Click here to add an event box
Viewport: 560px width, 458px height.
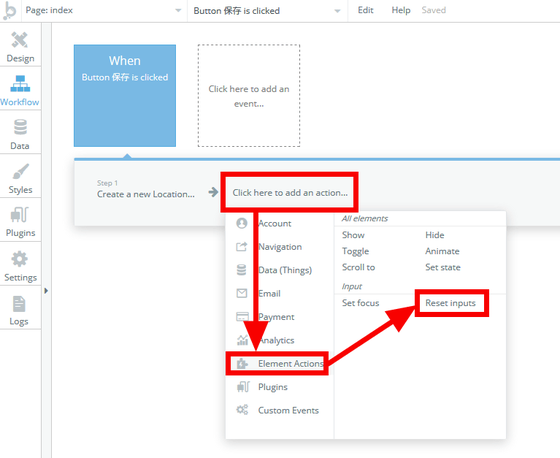point(249,96)
